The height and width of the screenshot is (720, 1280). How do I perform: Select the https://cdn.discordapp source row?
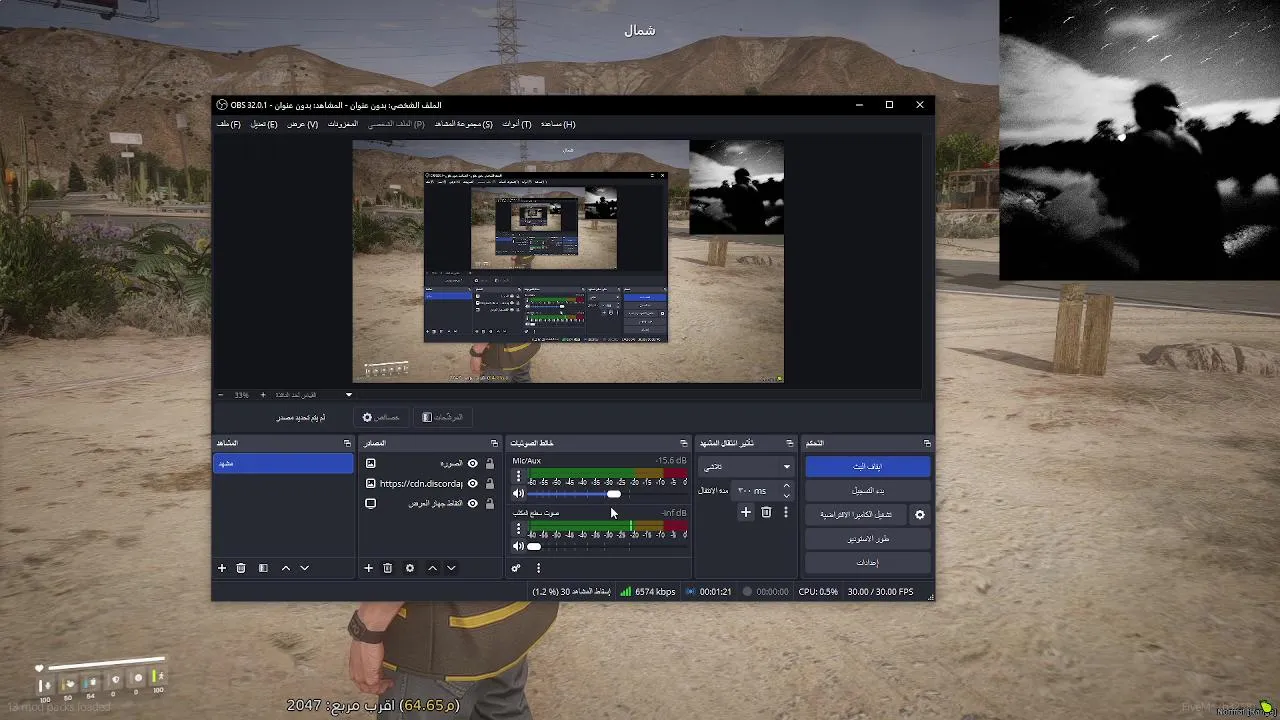click(430, 484)
